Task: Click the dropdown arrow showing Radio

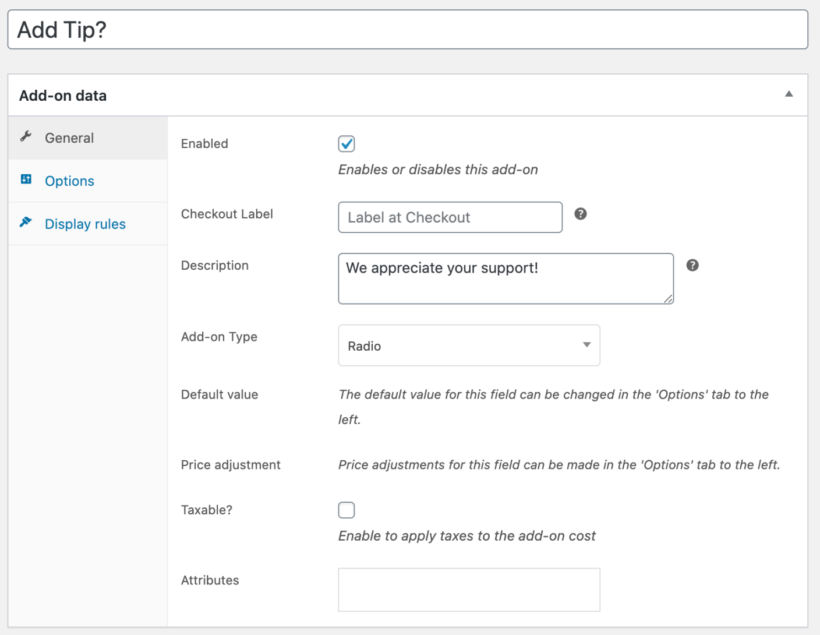Action: [x=586, y=344]
